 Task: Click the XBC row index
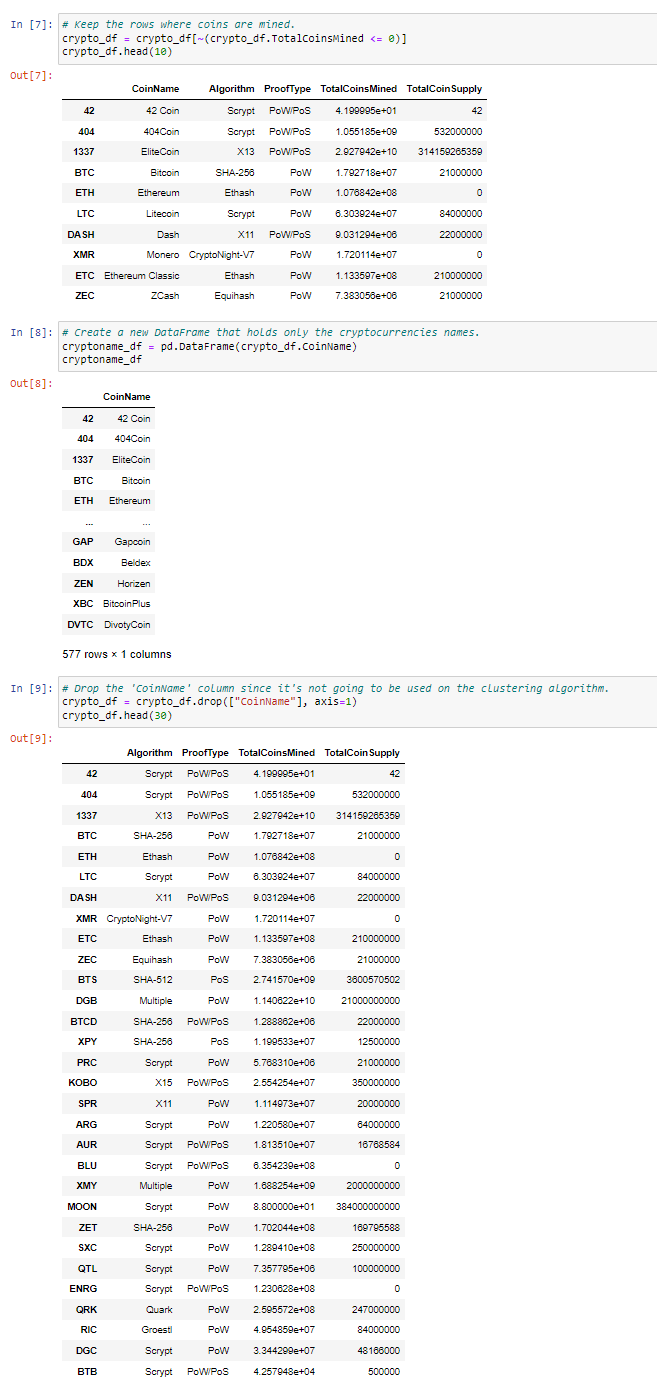coord(83,603)
